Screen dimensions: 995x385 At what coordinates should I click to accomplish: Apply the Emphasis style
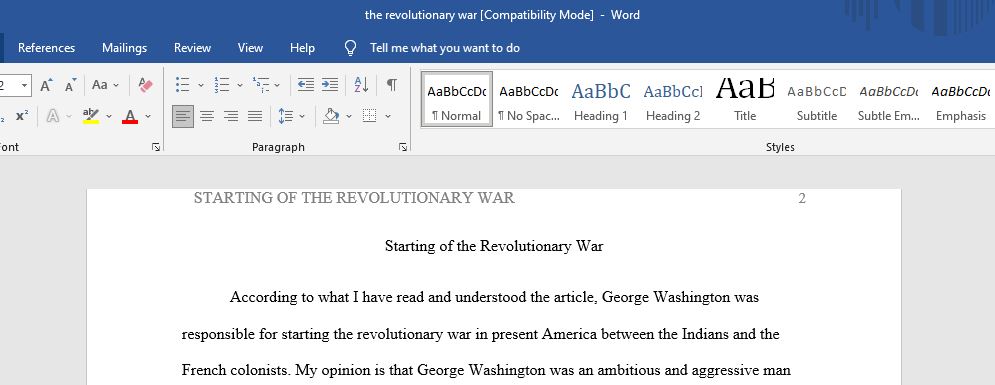(x=961, y=99)
